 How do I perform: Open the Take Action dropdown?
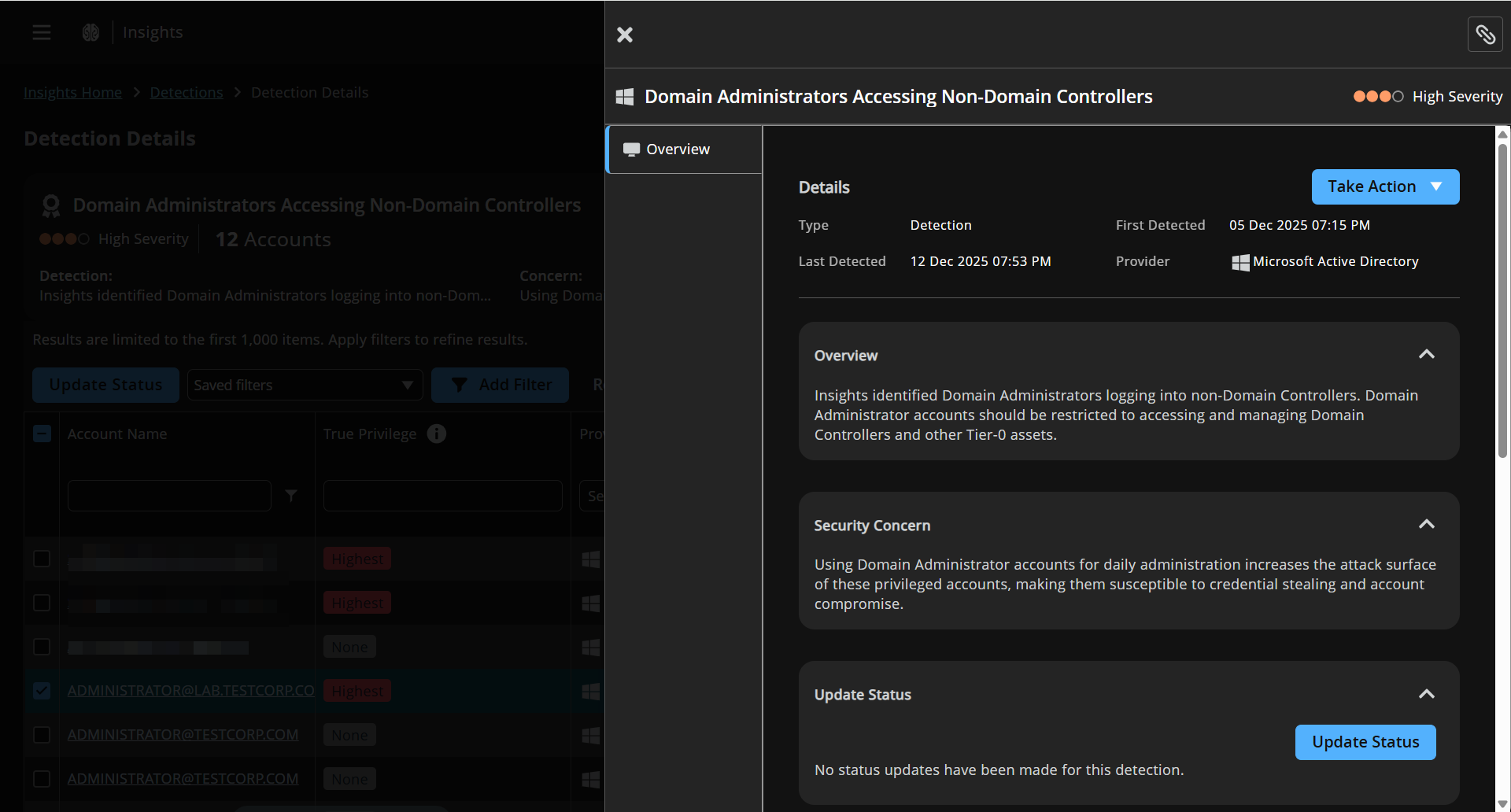(x=1385, y=186)
